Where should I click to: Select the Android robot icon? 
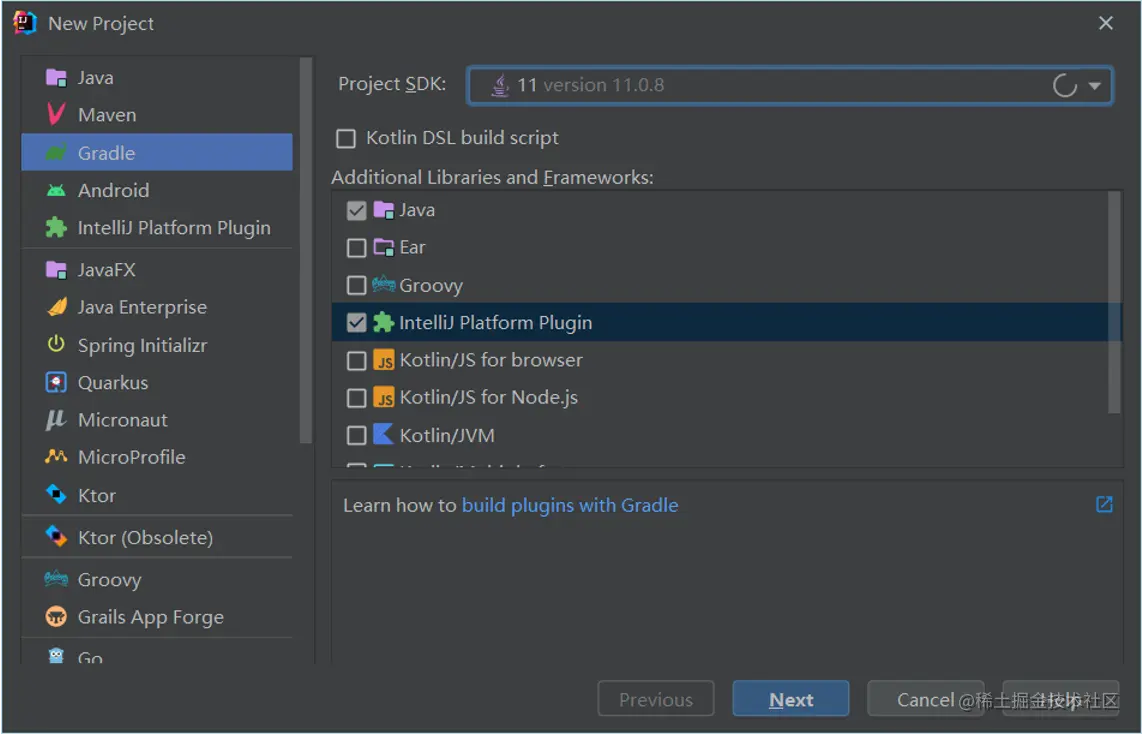point(56,190)
